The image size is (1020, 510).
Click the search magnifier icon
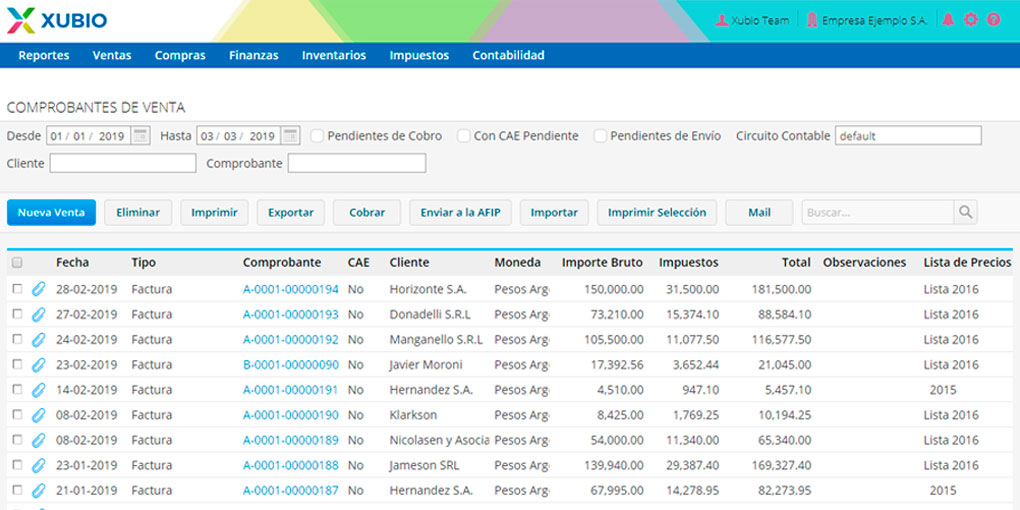tap(965, 212)
